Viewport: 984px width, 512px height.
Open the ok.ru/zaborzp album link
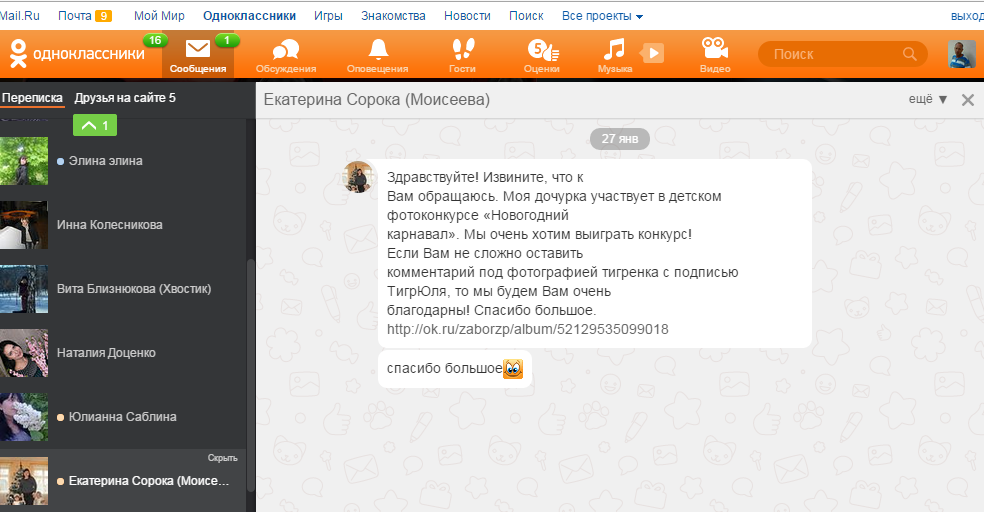coord(527,329)
